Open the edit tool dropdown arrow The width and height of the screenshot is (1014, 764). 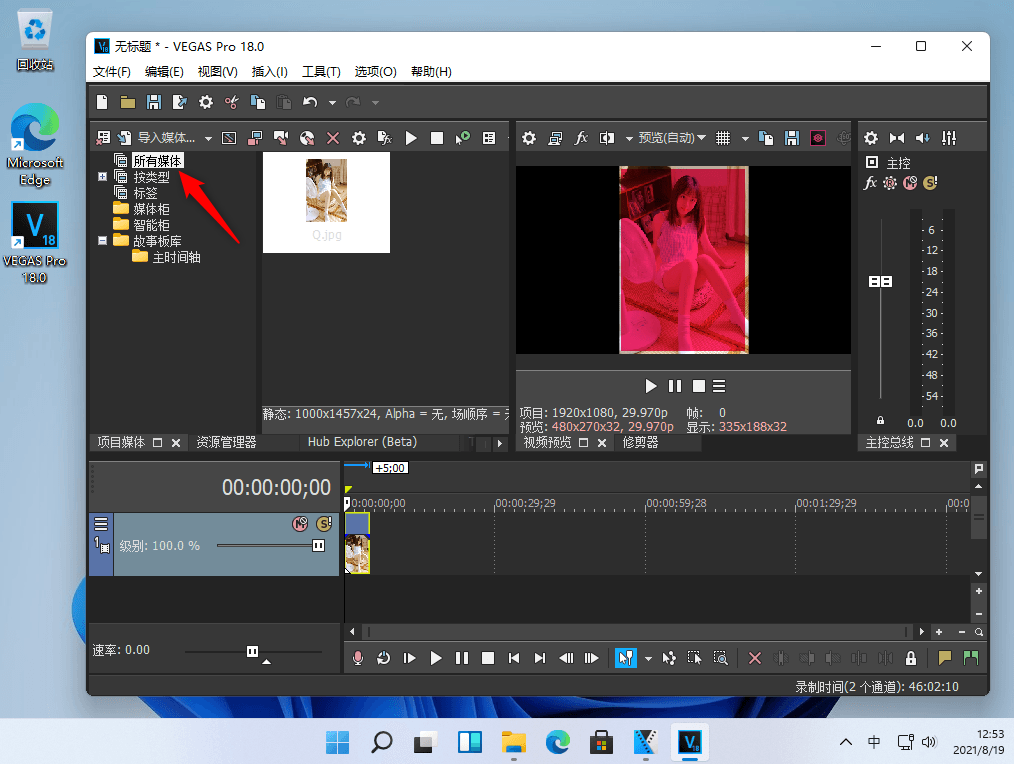click(x=648, y=659)
